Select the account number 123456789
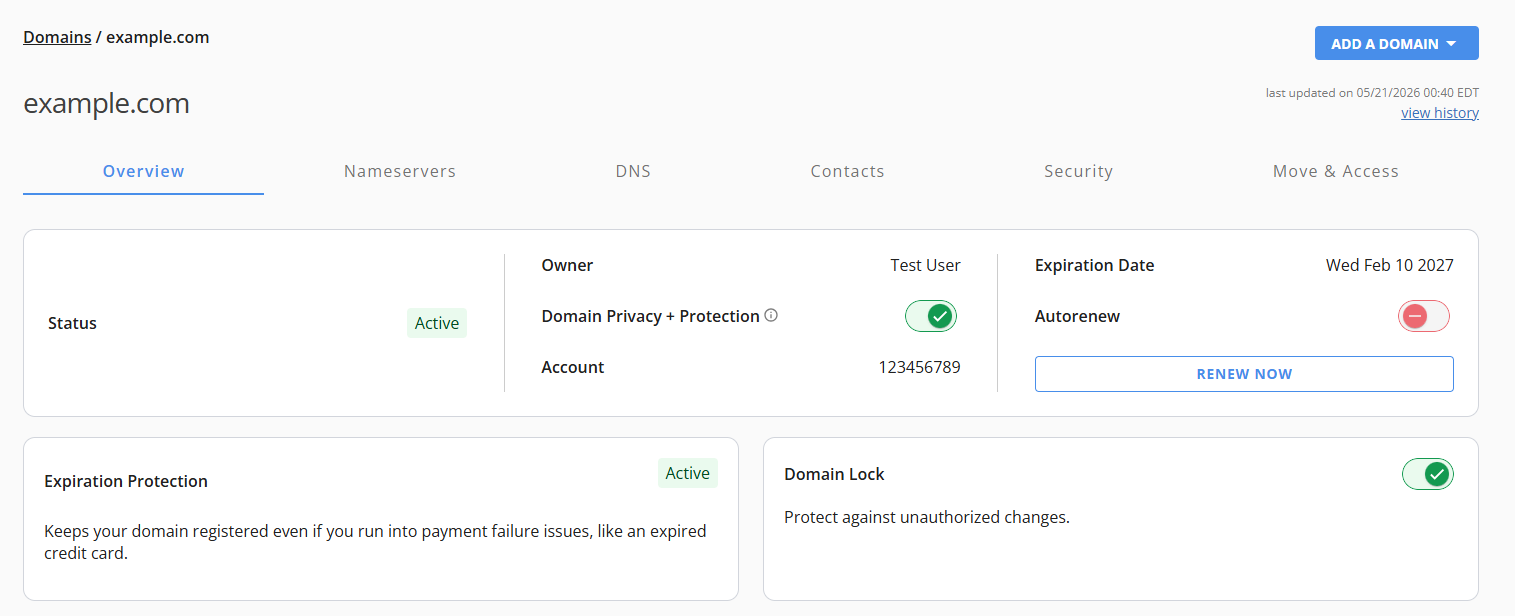The height and width of the screenshot is (616, 1515). (x=920, y=367)
